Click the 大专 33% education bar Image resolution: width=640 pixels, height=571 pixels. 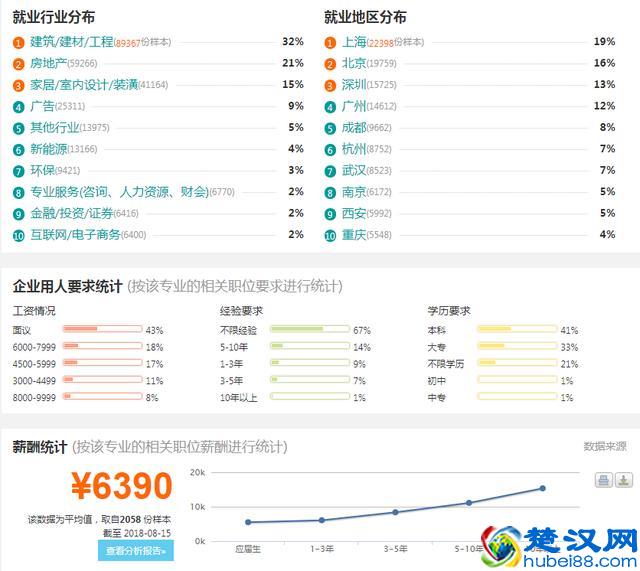point(517,346)
